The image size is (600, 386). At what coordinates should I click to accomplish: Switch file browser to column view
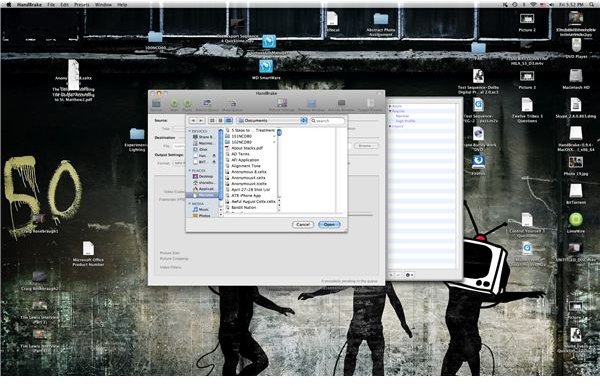point(228,121)
